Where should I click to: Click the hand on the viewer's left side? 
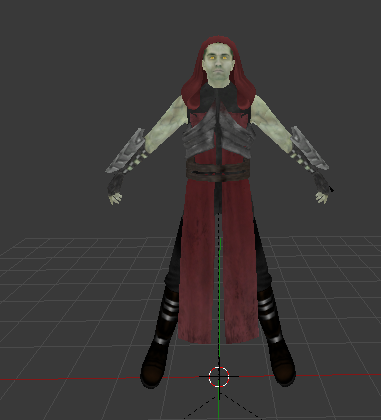(x=115, y=198)
